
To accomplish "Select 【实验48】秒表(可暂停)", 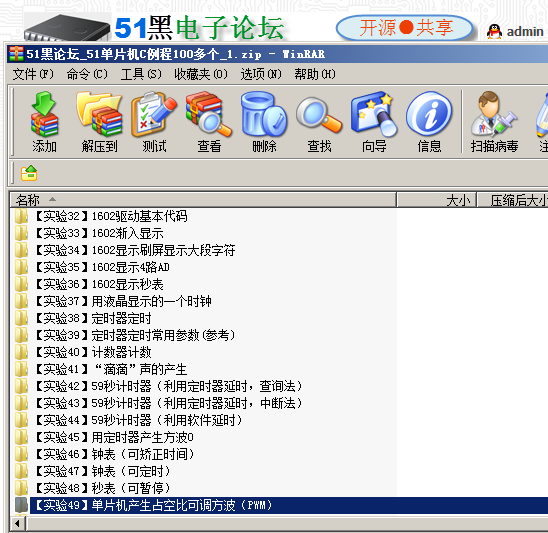I will [x=103, y=488].
